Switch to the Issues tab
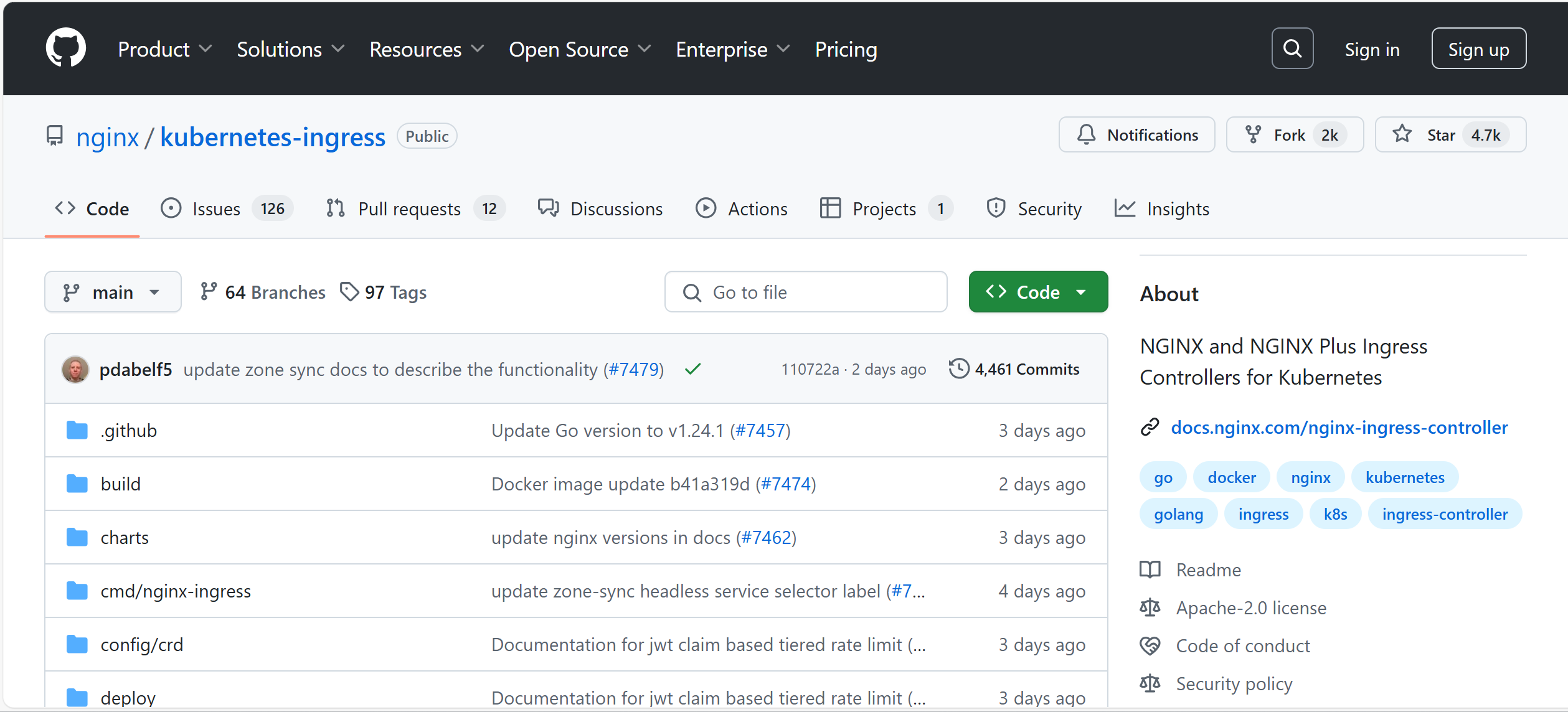 (227, 208)
